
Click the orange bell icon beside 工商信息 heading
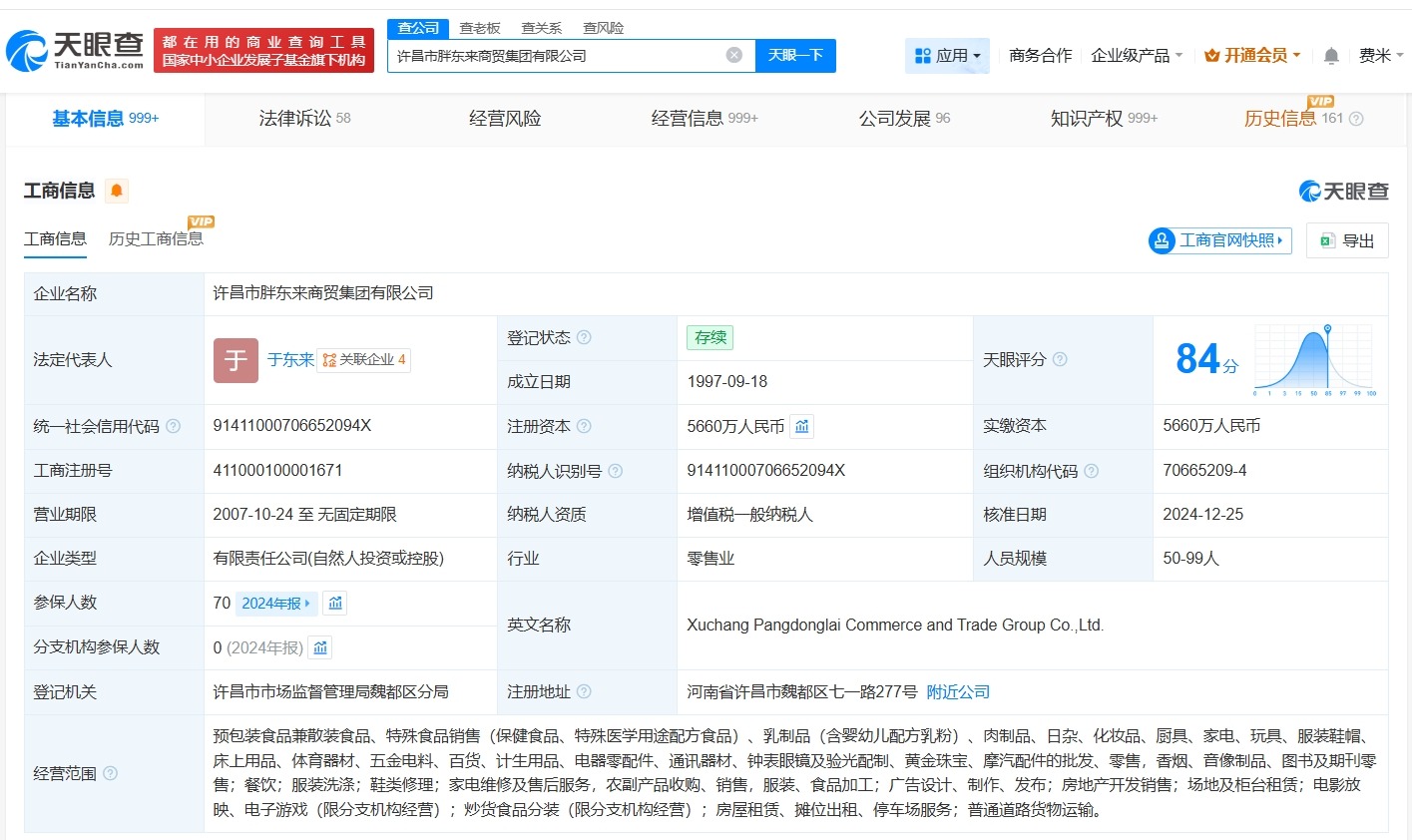(x=117, y=190)
